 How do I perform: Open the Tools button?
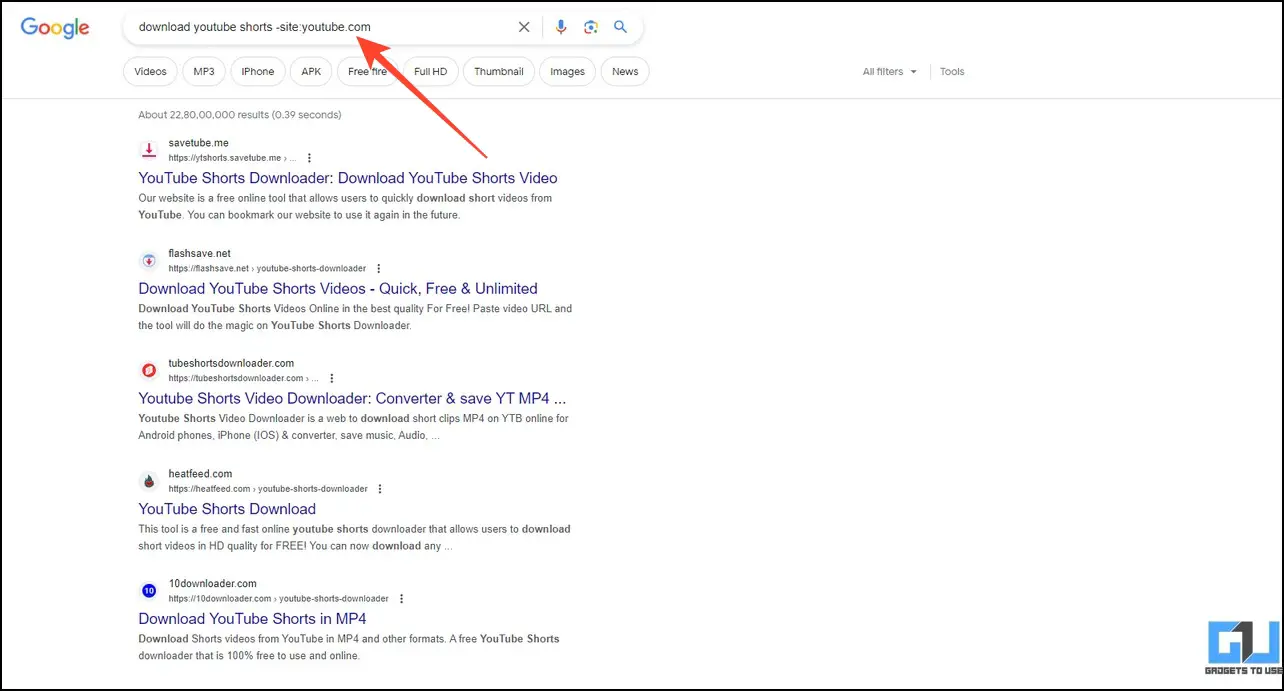click(x=952, y=72)
